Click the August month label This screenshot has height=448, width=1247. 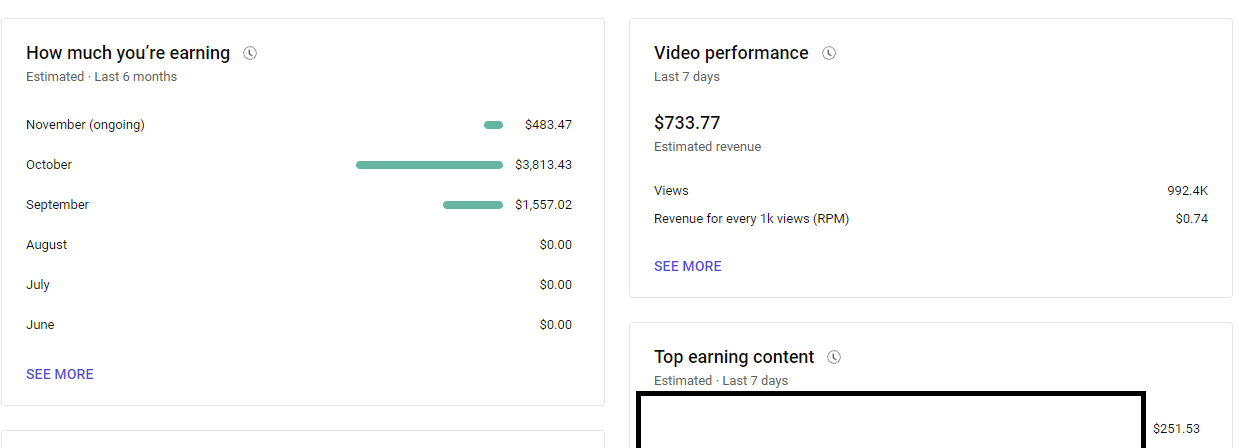pyautogui.click(x=47, y=245)
